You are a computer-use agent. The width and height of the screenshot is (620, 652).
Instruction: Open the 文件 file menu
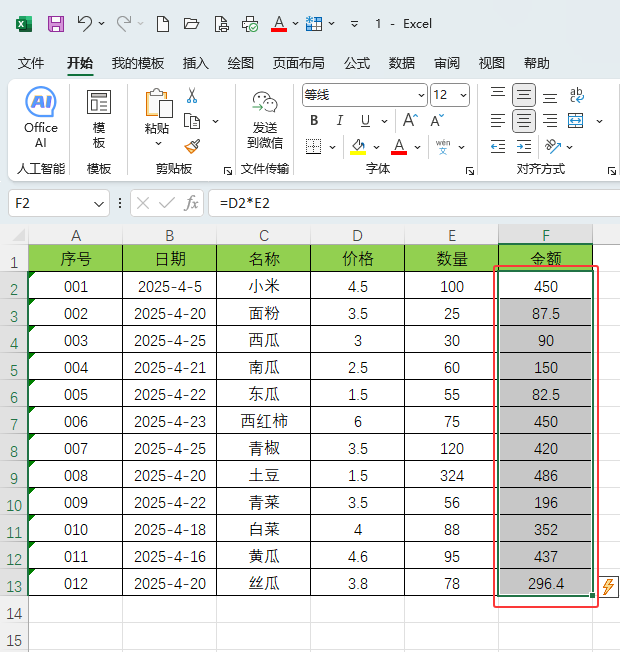(31, 63)
